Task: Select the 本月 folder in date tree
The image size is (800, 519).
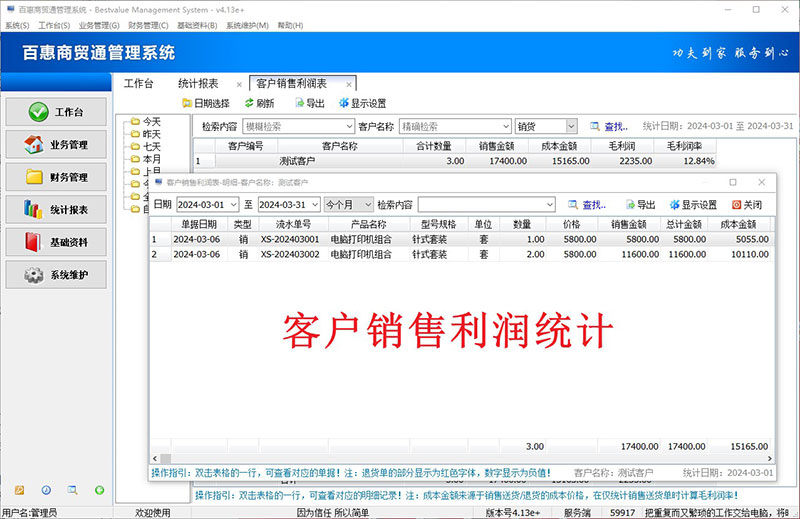Action: pyautogui.click(x=146, y=159)
